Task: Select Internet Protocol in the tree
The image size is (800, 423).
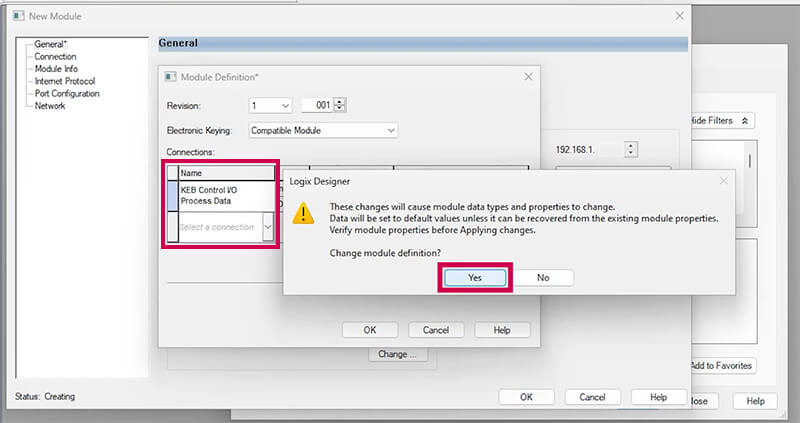Action: [x=65, y=81]
